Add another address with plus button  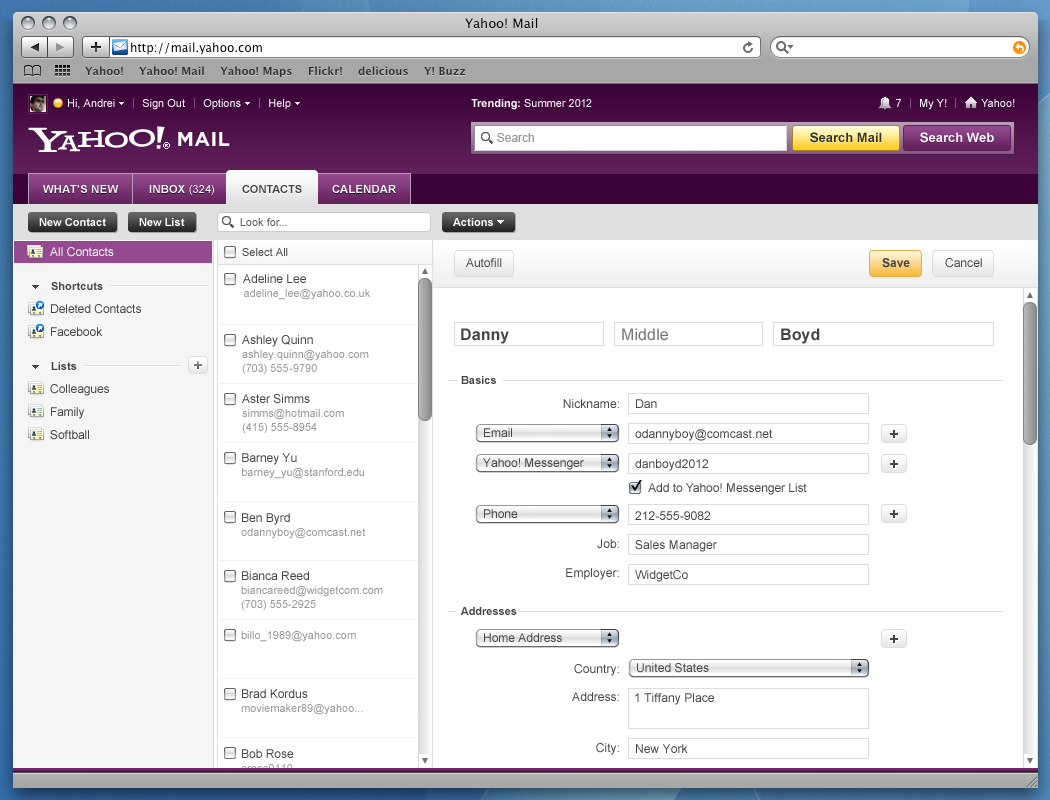click(x=893, y=639)
